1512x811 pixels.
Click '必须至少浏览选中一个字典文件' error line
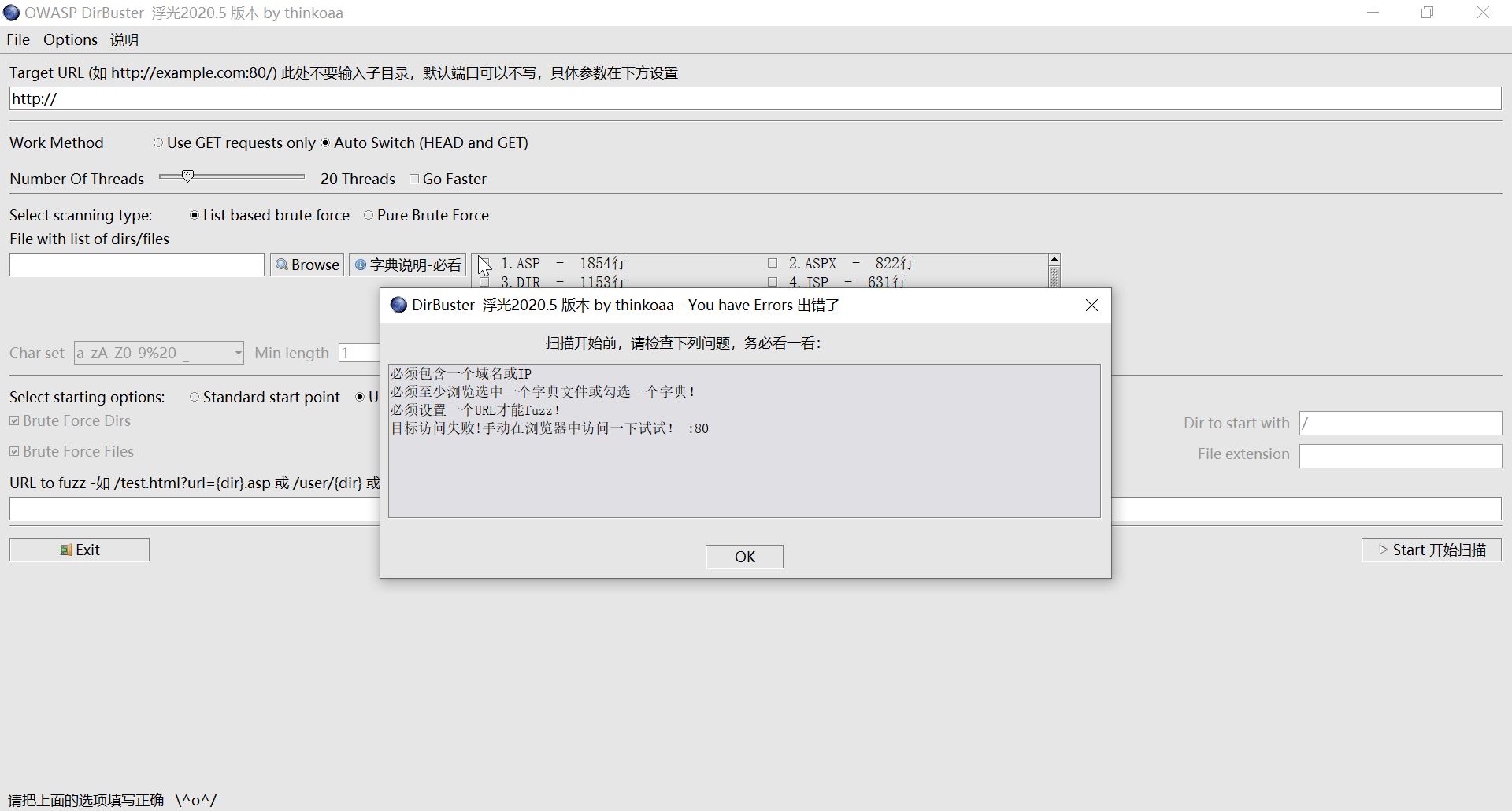point(543,392)
